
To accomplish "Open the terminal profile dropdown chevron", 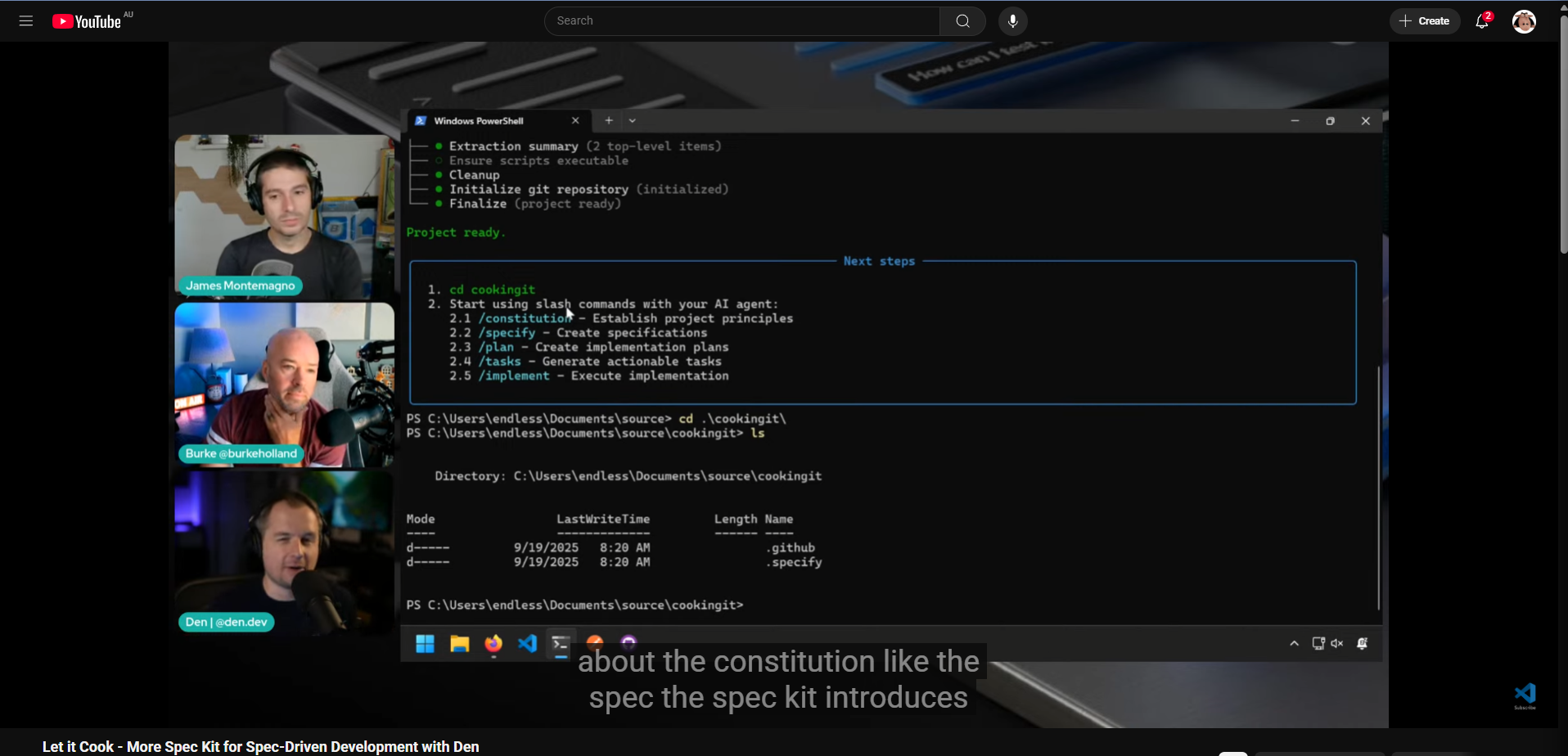I will pyautogui.click(x=633, y=121).
